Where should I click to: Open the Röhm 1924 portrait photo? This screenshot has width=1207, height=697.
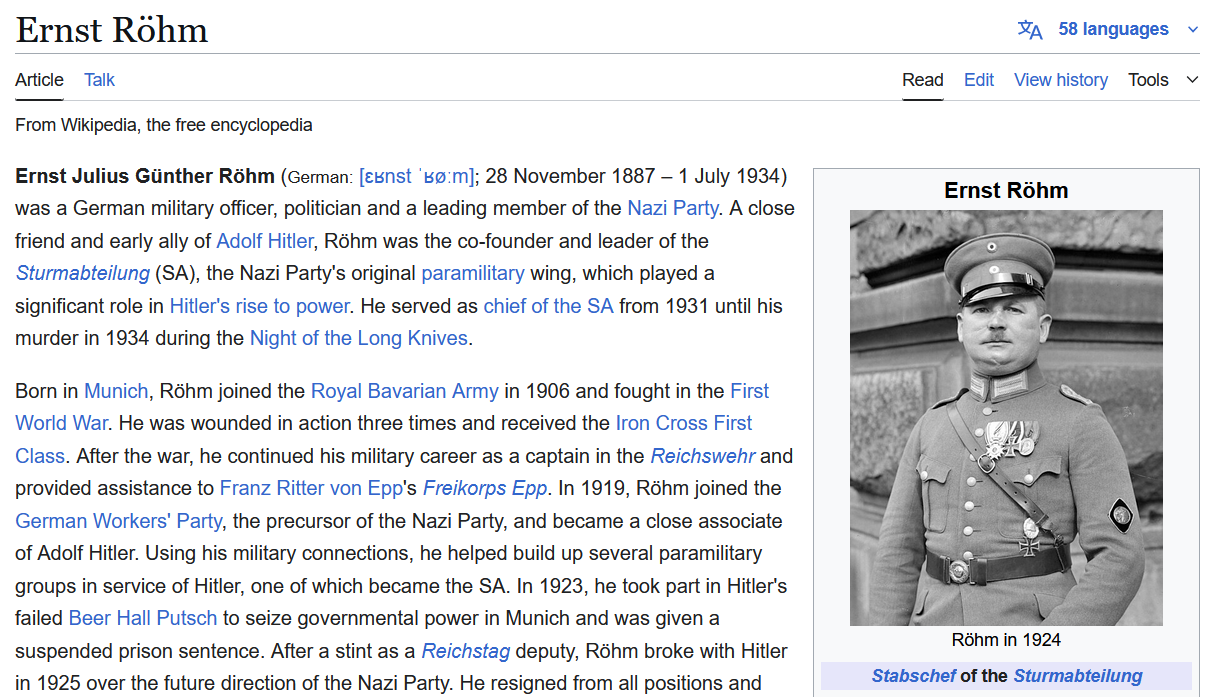pos(1006,417)
